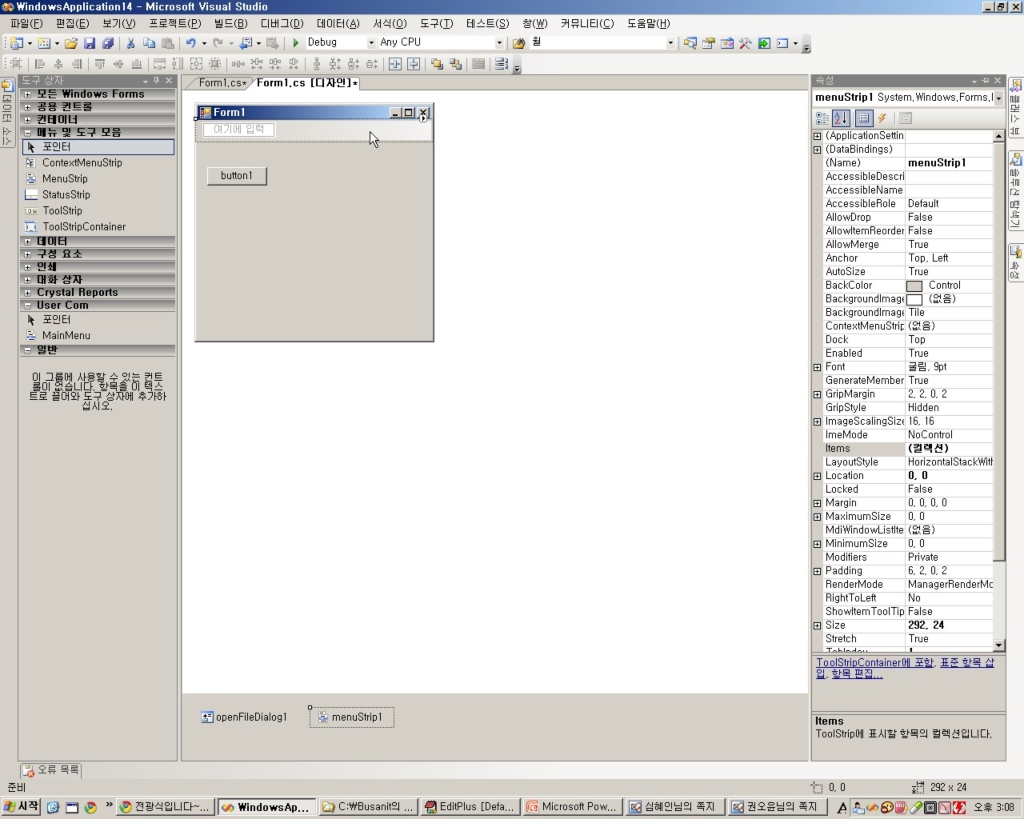Click the New Project toolbar icon
Viewport: 1024px width, 819px height.
pyautogui.click(x=17, y=43)
